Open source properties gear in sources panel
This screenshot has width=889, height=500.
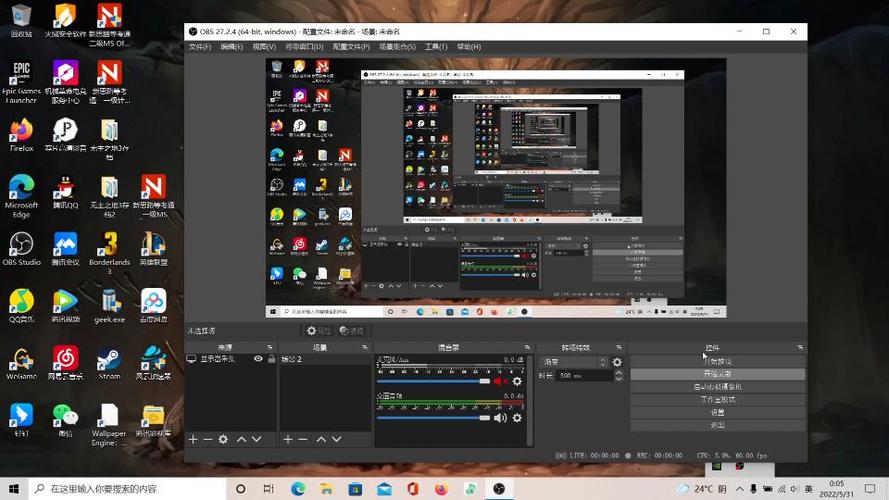[x=223, y=439]
